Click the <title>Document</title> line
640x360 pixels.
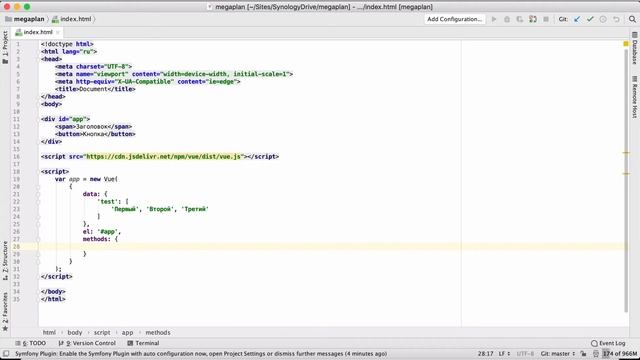pos(95,89)
